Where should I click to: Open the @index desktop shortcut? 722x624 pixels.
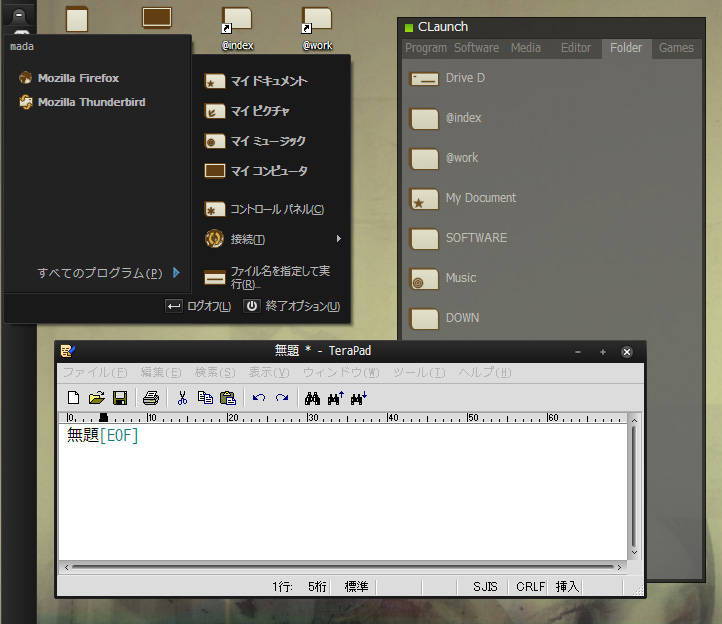click(237, 29)
